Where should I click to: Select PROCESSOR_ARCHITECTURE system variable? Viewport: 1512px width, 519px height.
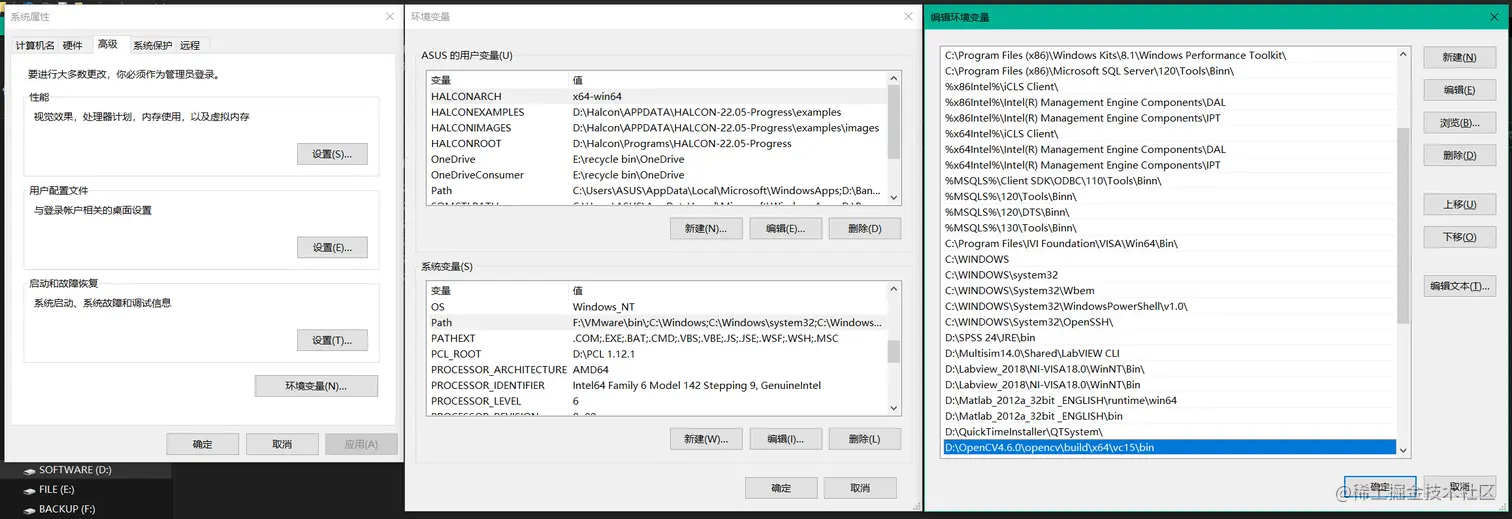pyautogui.click(x=656, y=370)
